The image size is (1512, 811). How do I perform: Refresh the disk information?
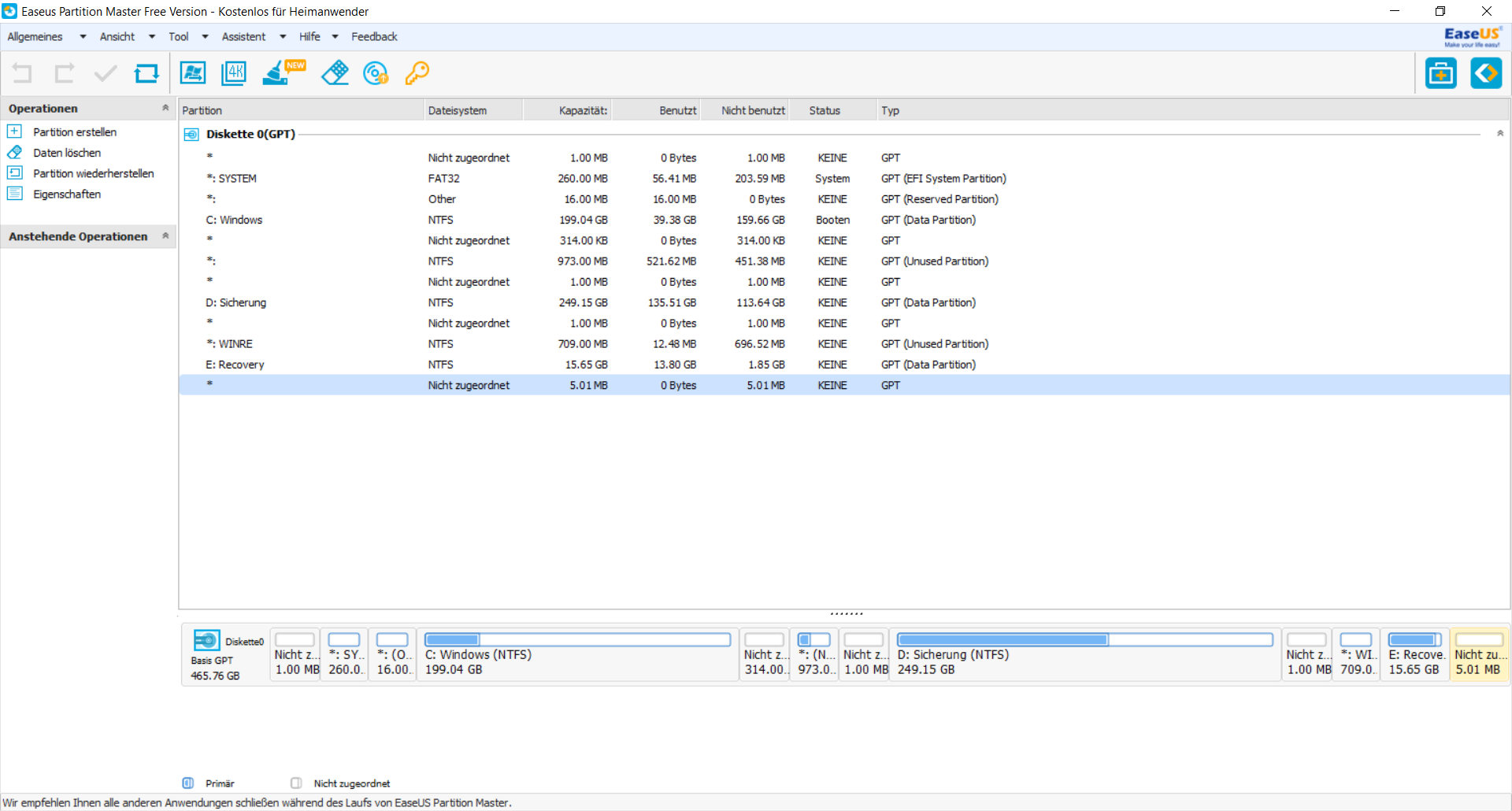(146, 73)
